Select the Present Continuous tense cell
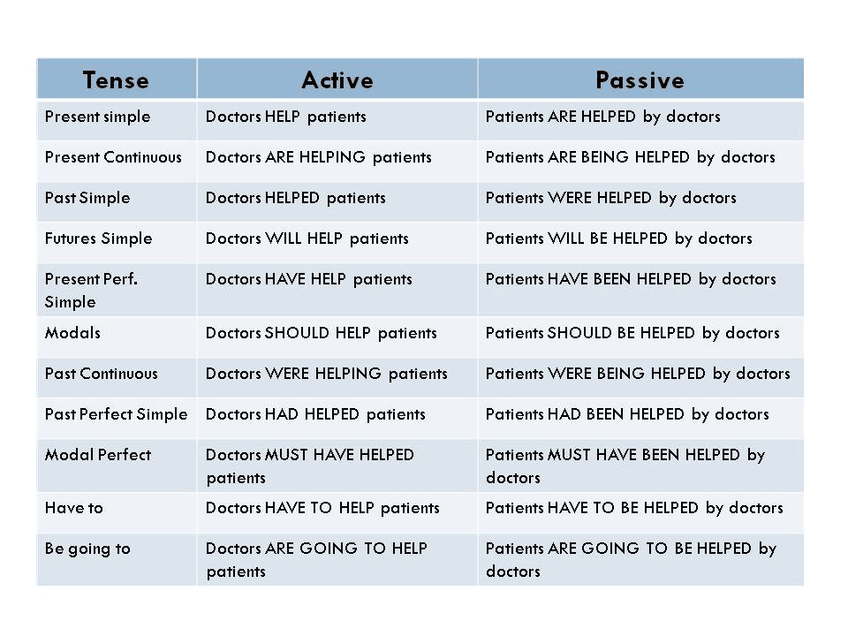The width and height of the screenshot is (848, 636). 114,157
